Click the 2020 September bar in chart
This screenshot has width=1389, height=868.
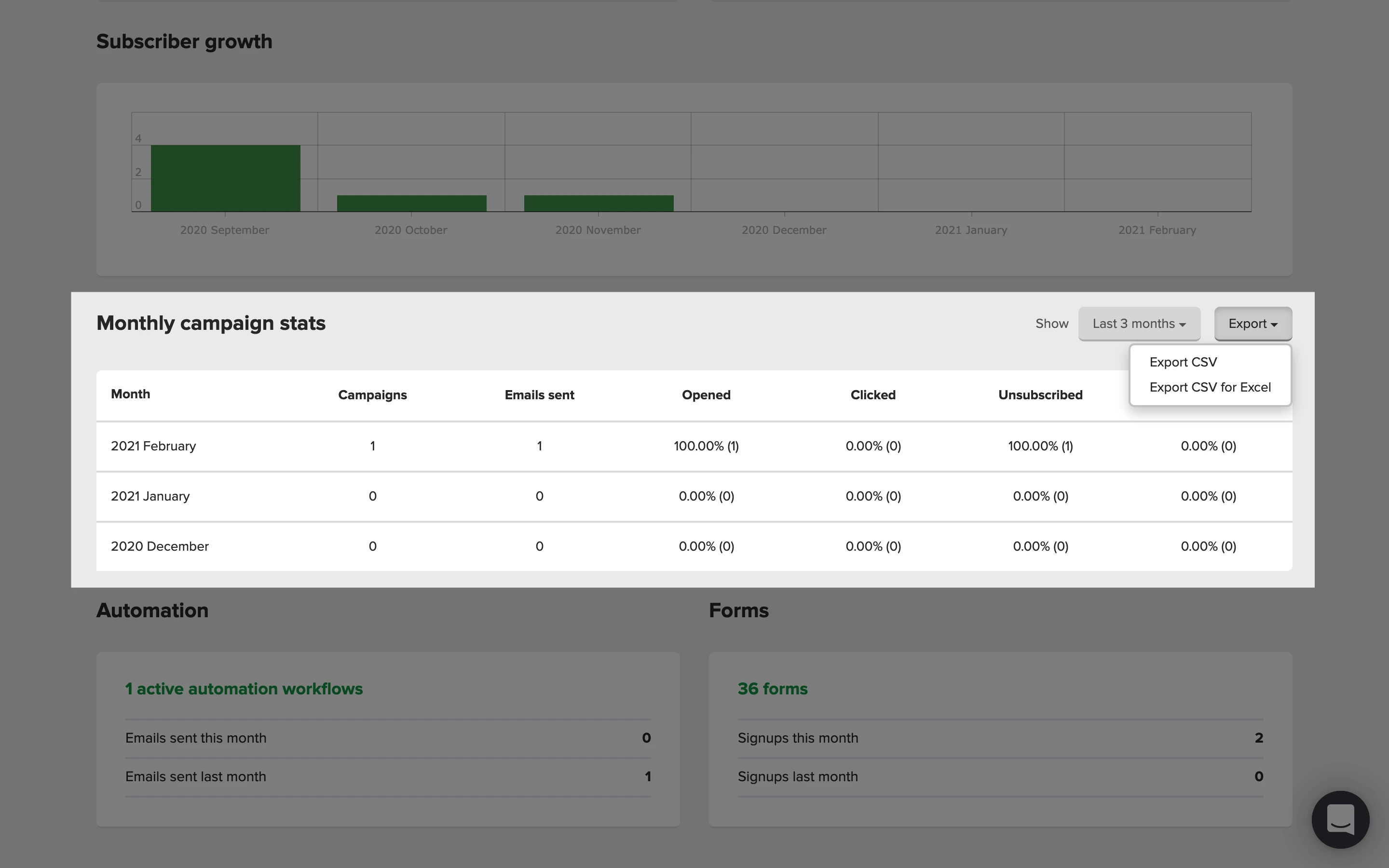coord(225,178)
